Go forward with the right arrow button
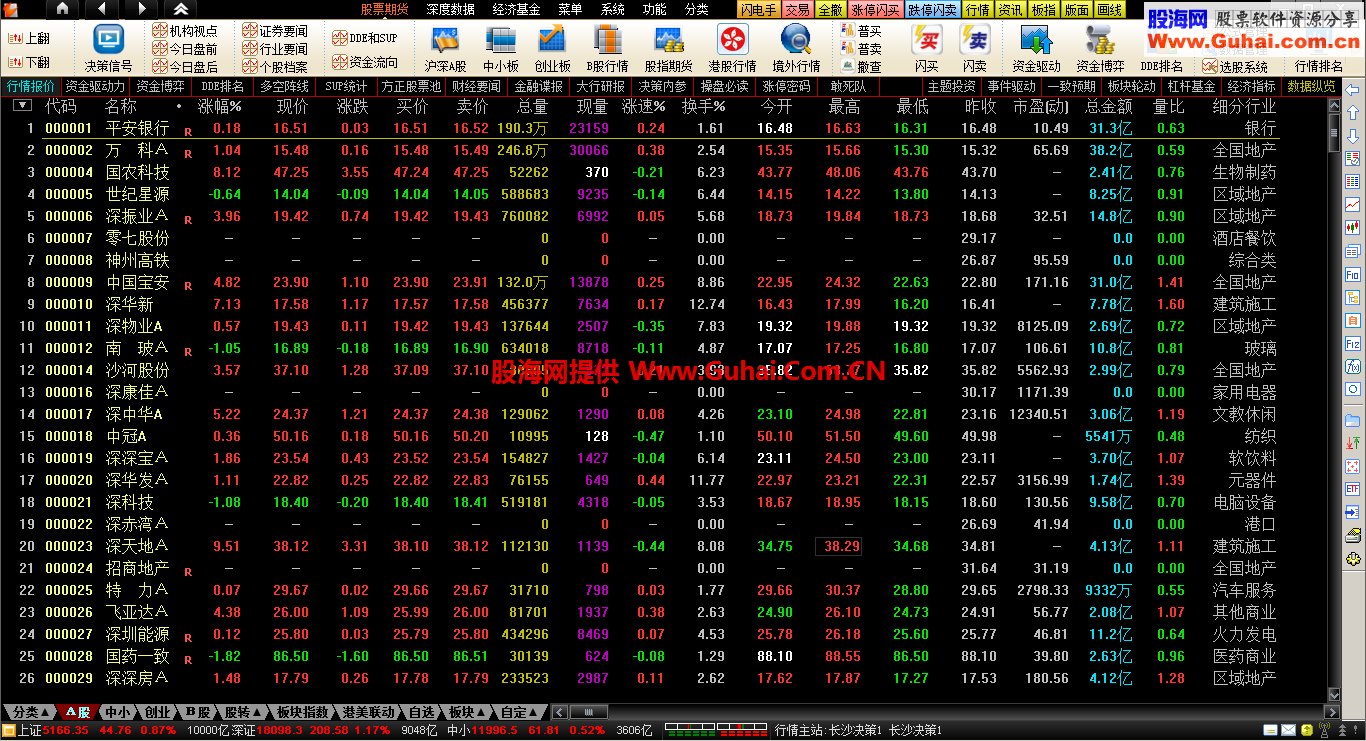Image resolution: width=1366 pixels, height=741 pixels. pyautogui.click(x=140, y=9)
